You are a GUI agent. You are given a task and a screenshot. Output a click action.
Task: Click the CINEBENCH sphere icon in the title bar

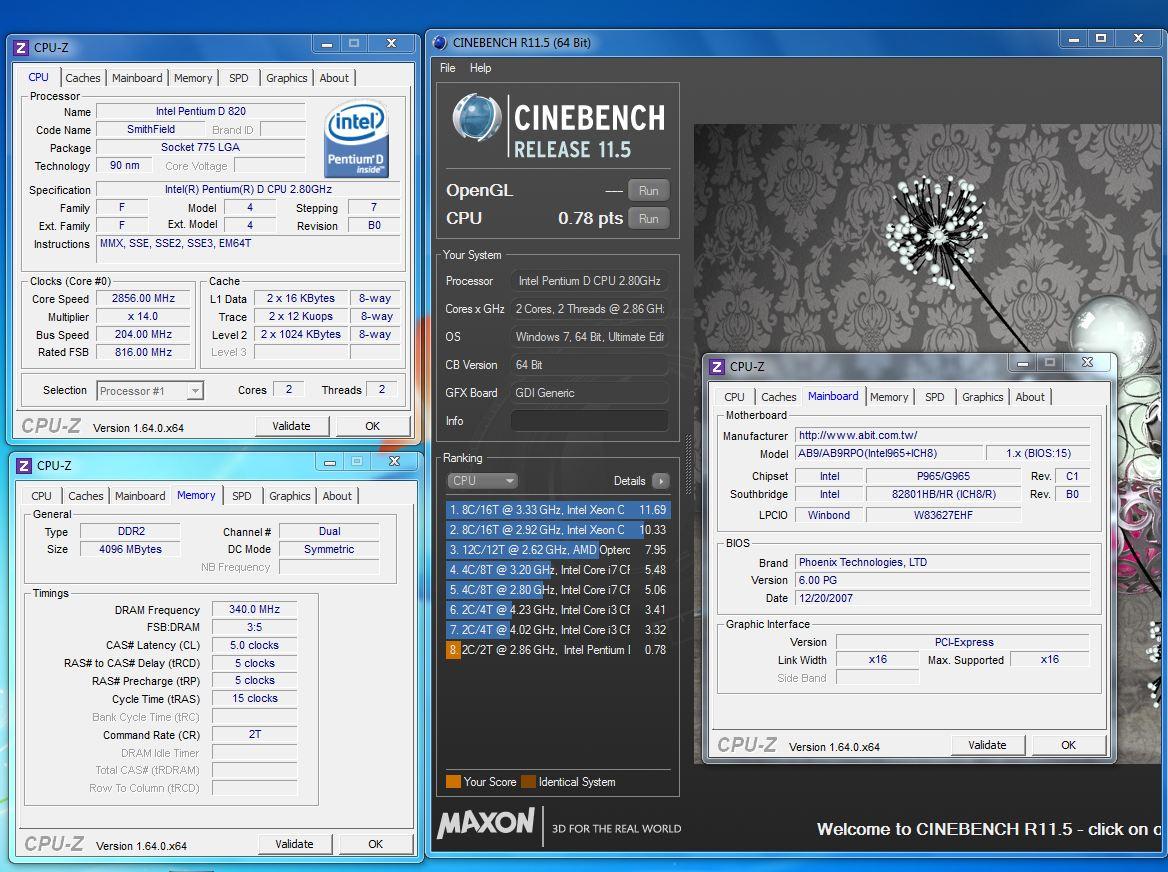pos(440,42)
